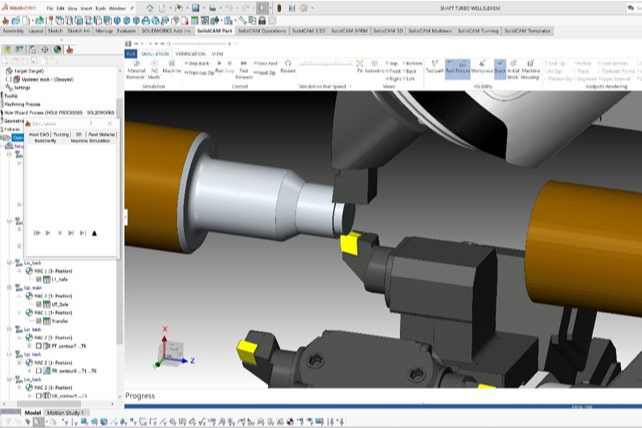
Task: Toggle the Tool Fixture visibility icon
Action: click(457, 68)
